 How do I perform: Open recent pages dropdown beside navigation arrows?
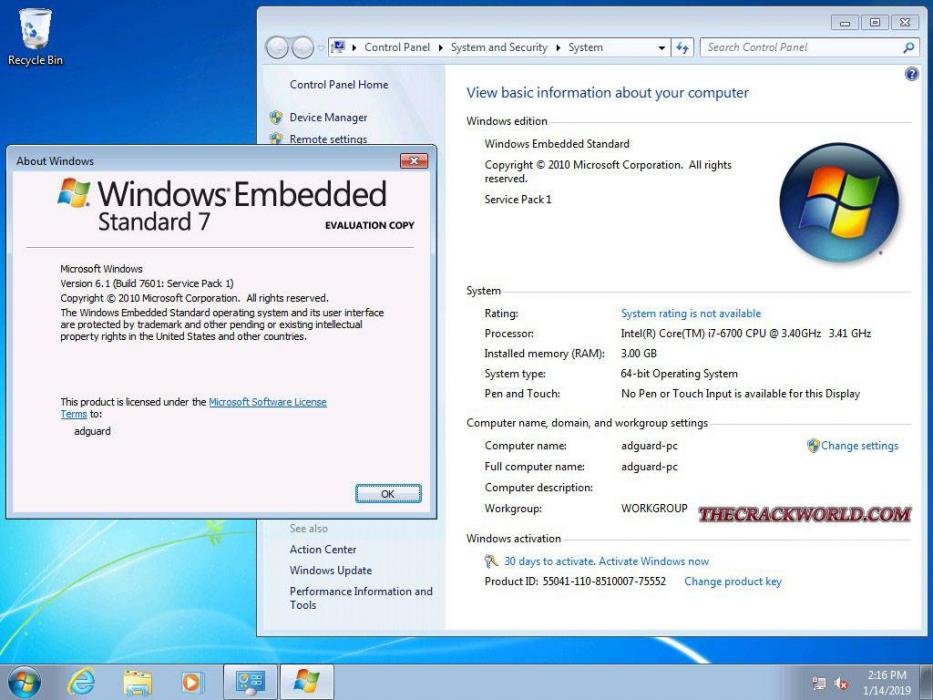coord(321,48)
